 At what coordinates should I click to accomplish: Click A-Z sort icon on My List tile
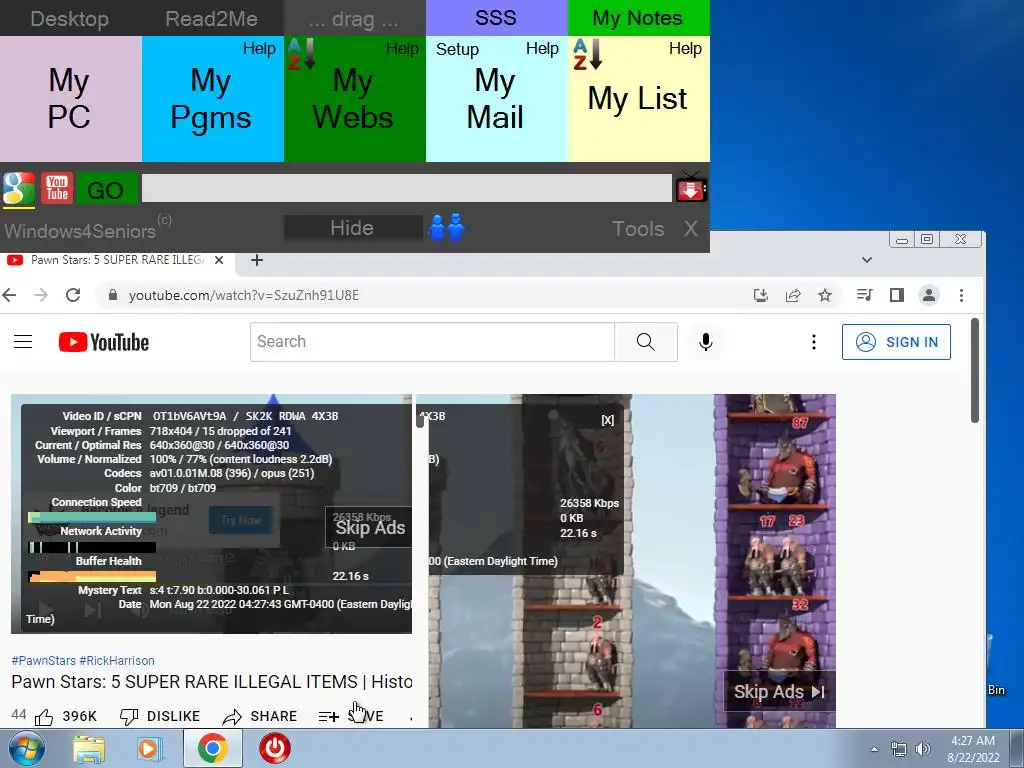[587, 54]
